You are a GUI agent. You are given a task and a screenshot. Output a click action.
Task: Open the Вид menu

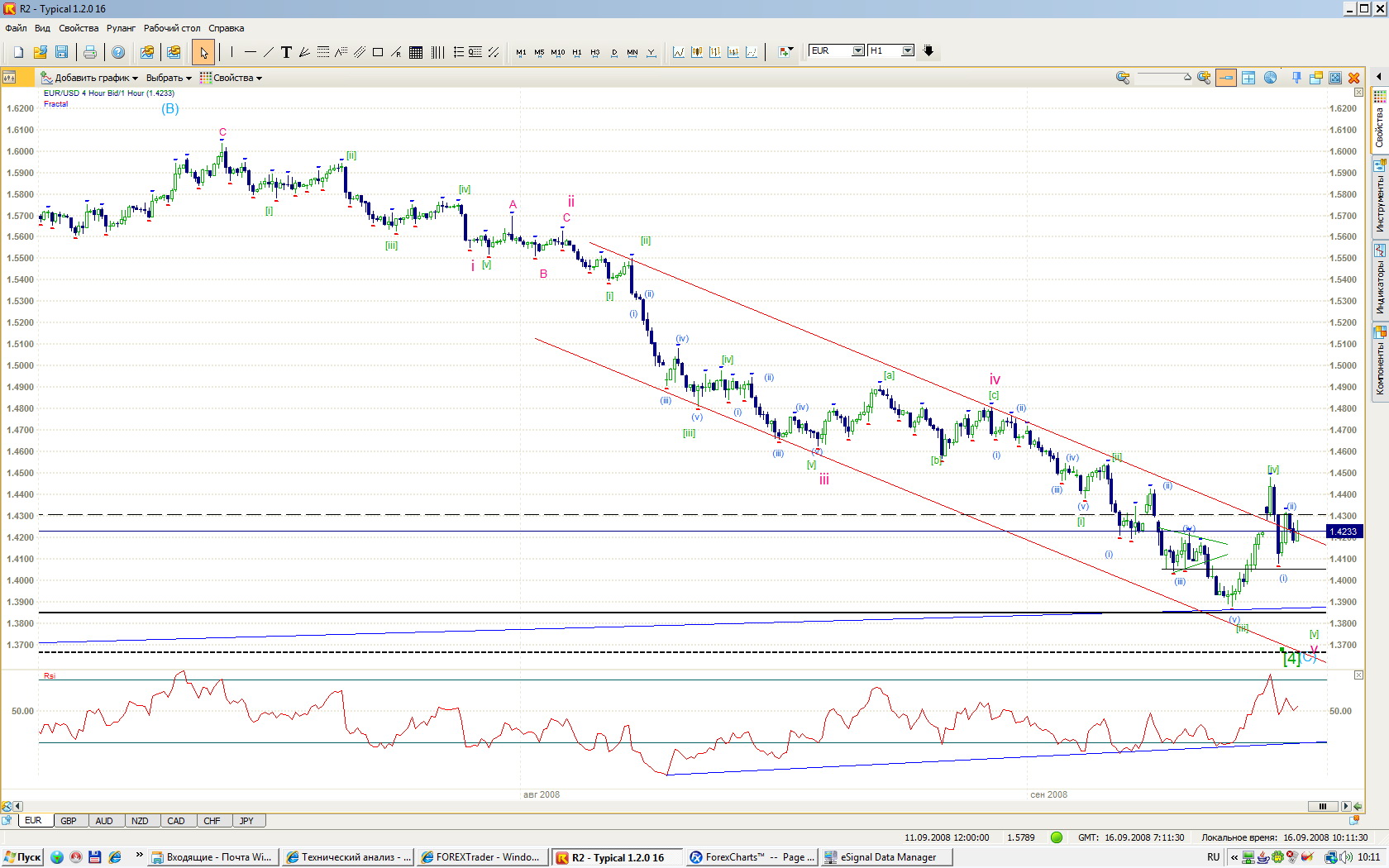coord(42,28)
